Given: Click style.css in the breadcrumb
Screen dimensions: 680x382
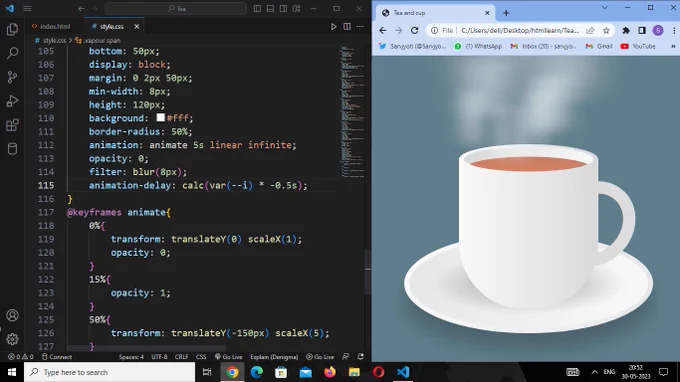Looking at the screenshot, I should click(54, 40).
